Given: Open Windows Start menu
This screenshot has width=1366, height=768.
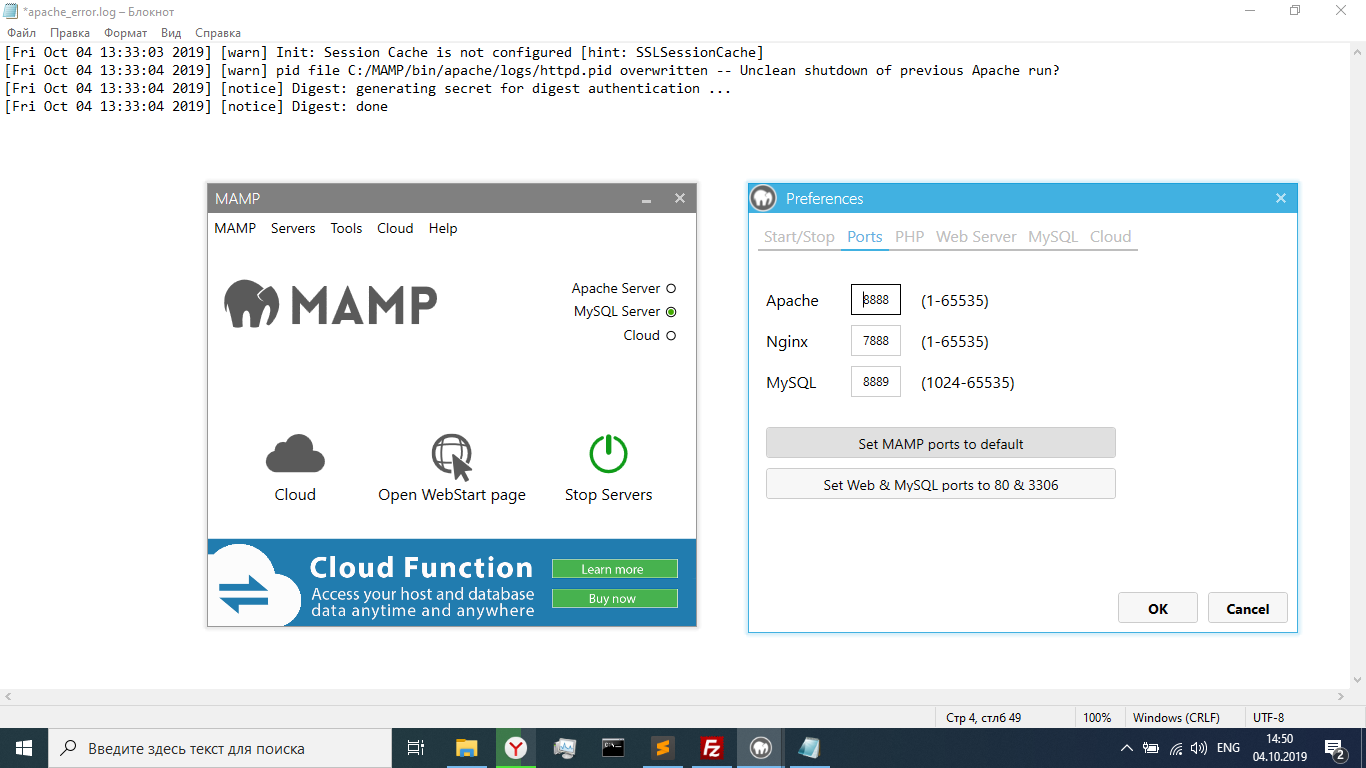Looking at the screenshot, I should tap(23, 748).
